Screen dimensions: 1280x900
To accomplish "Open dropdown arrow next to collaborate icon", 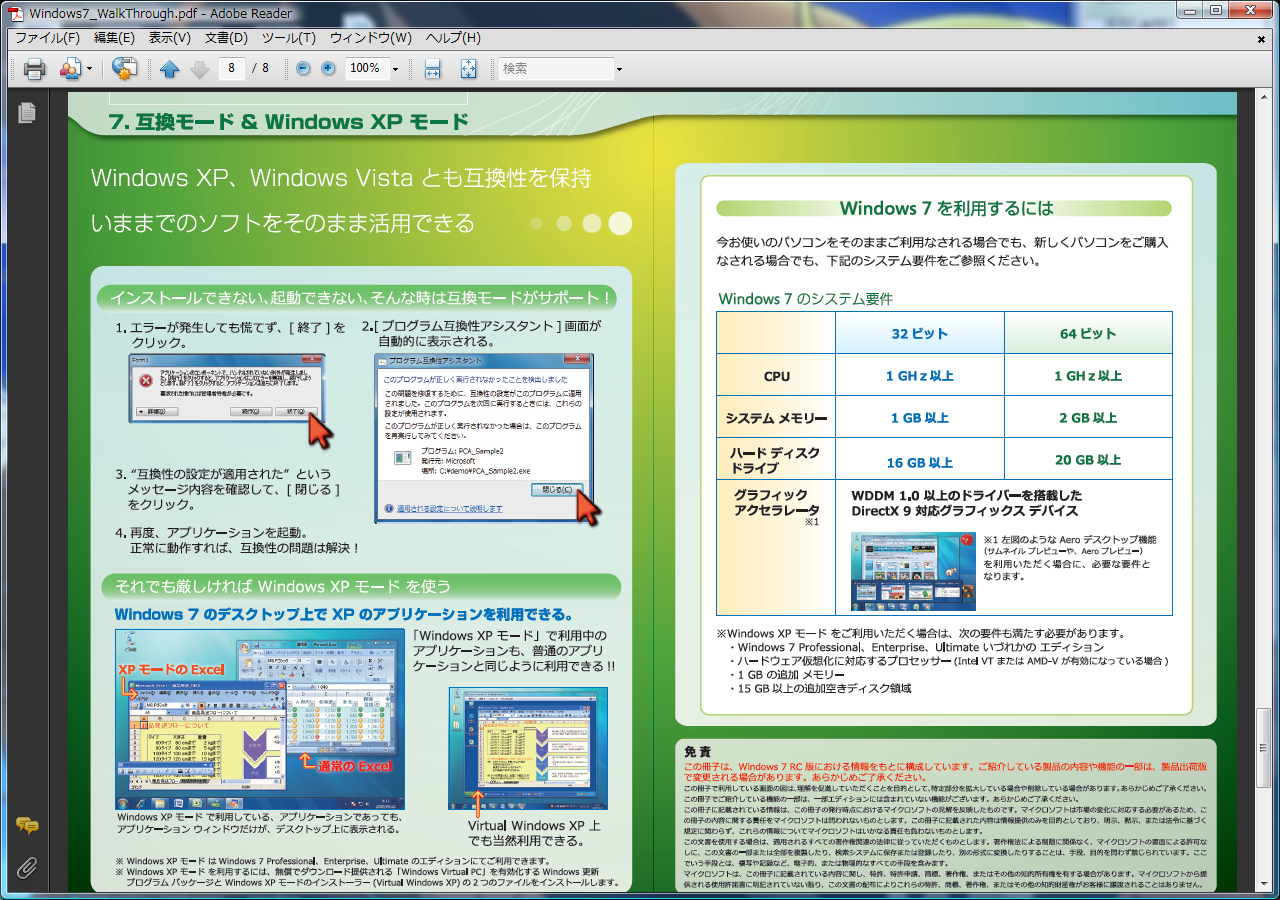I will point(90,69).
